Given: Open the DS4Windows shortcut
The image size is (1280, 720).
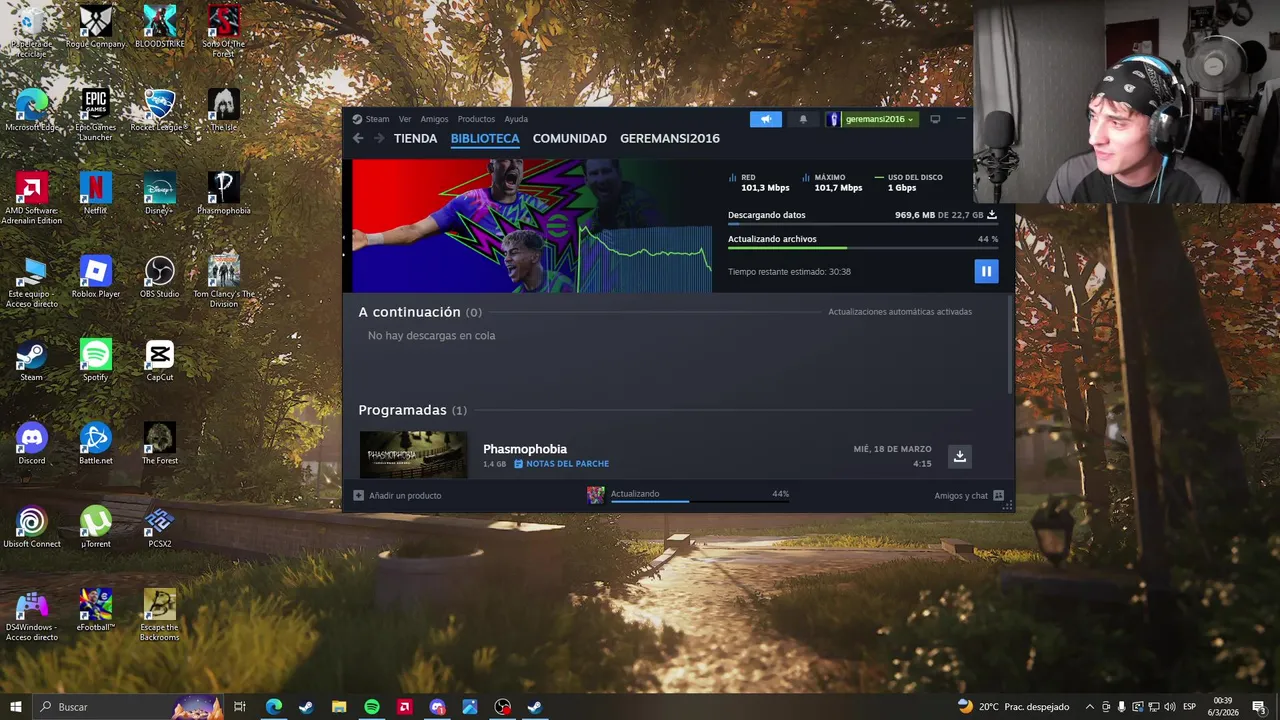Looking at the screenshot, I should [31, 616].
